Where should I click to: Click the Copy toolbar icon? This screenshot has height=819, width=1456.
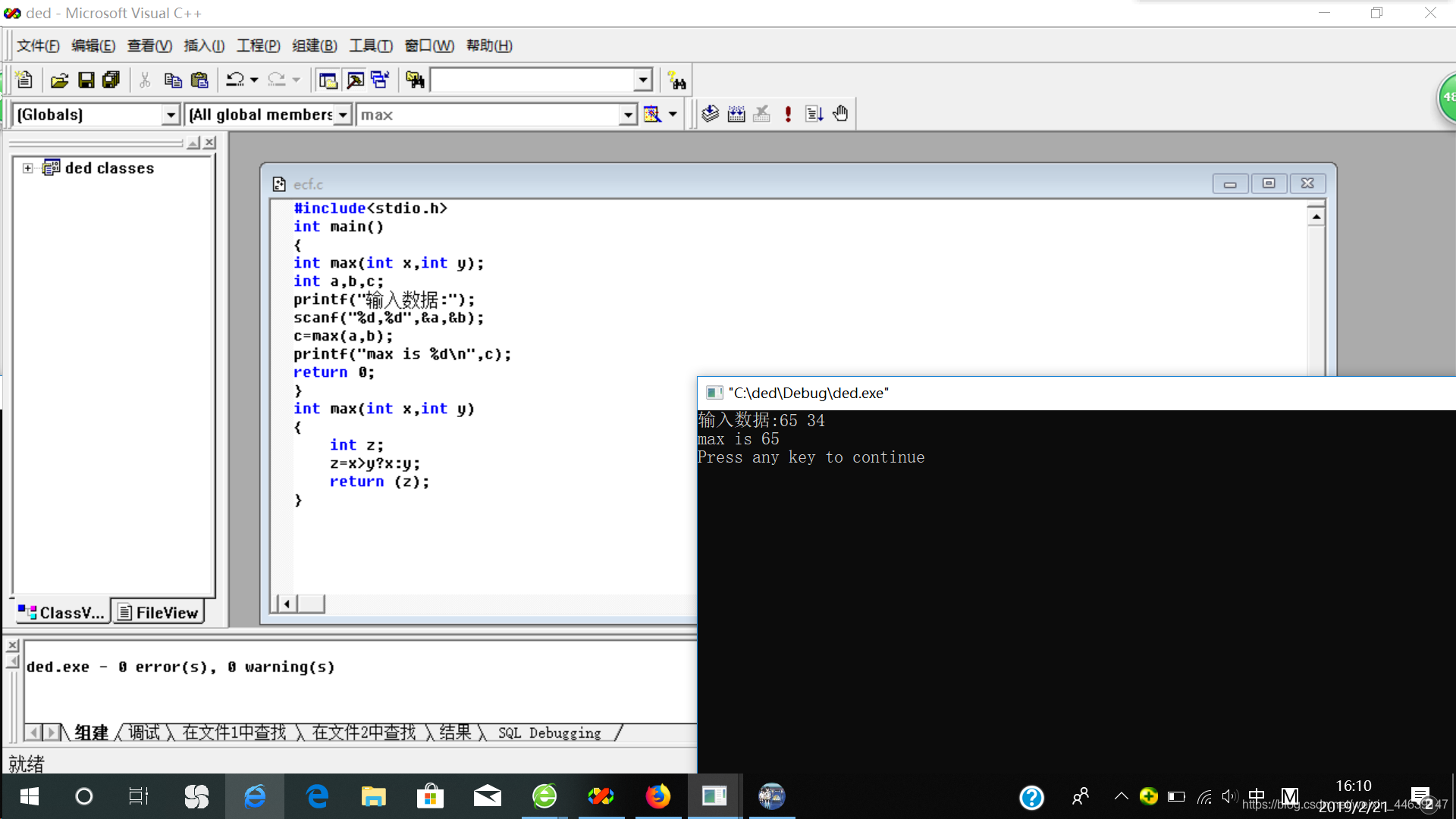coord(173,80)
